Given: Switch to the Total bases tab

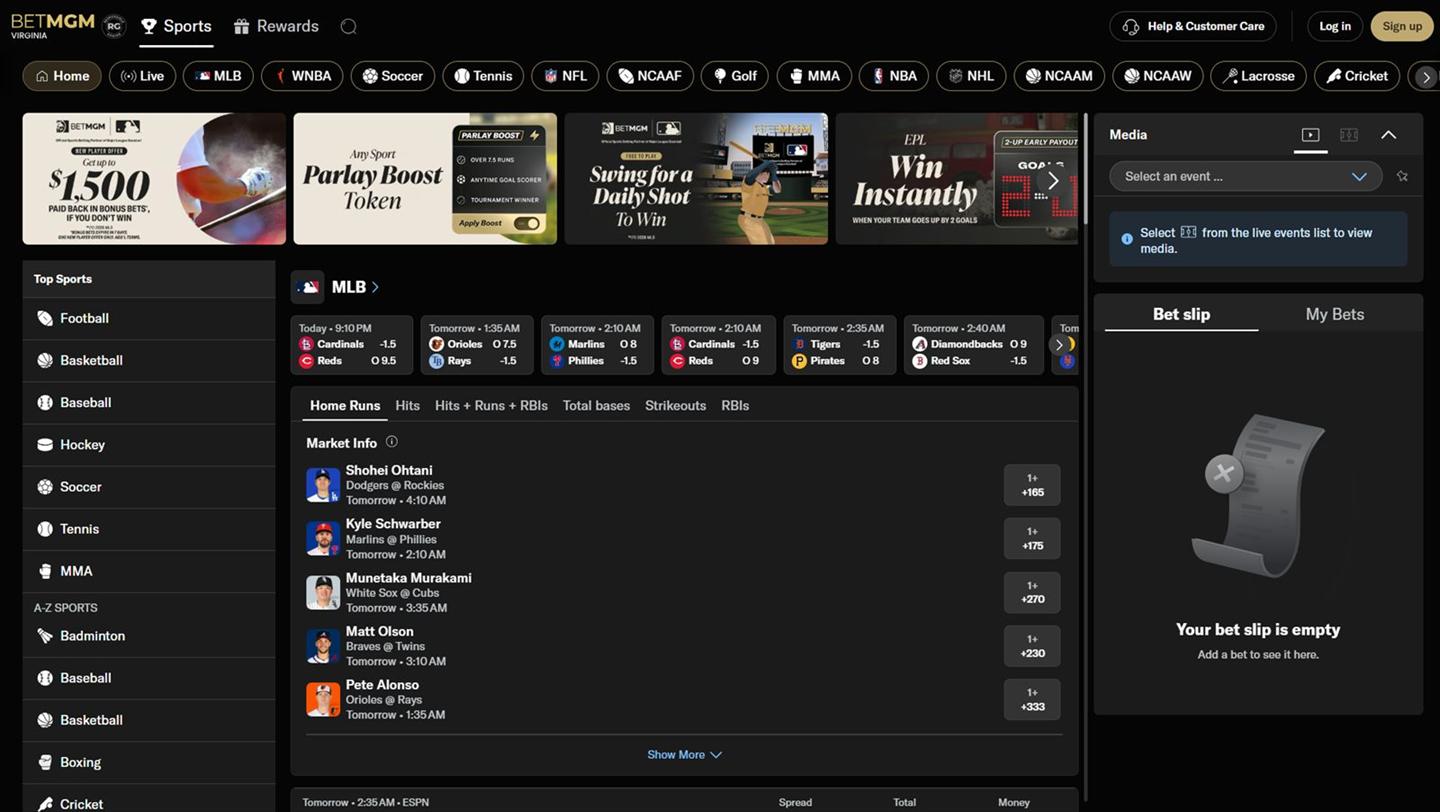Looking at the screenshot, I should pyautogui.click(x=596, y=405).
